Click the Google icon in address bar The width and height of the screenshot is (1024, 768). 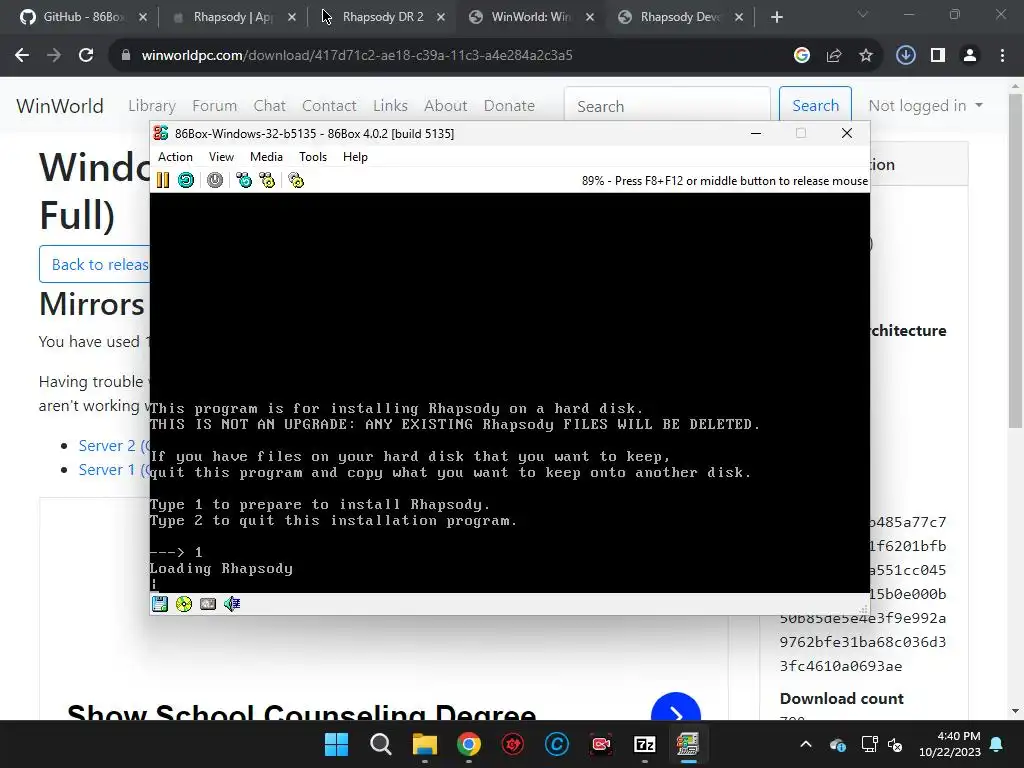802,56
